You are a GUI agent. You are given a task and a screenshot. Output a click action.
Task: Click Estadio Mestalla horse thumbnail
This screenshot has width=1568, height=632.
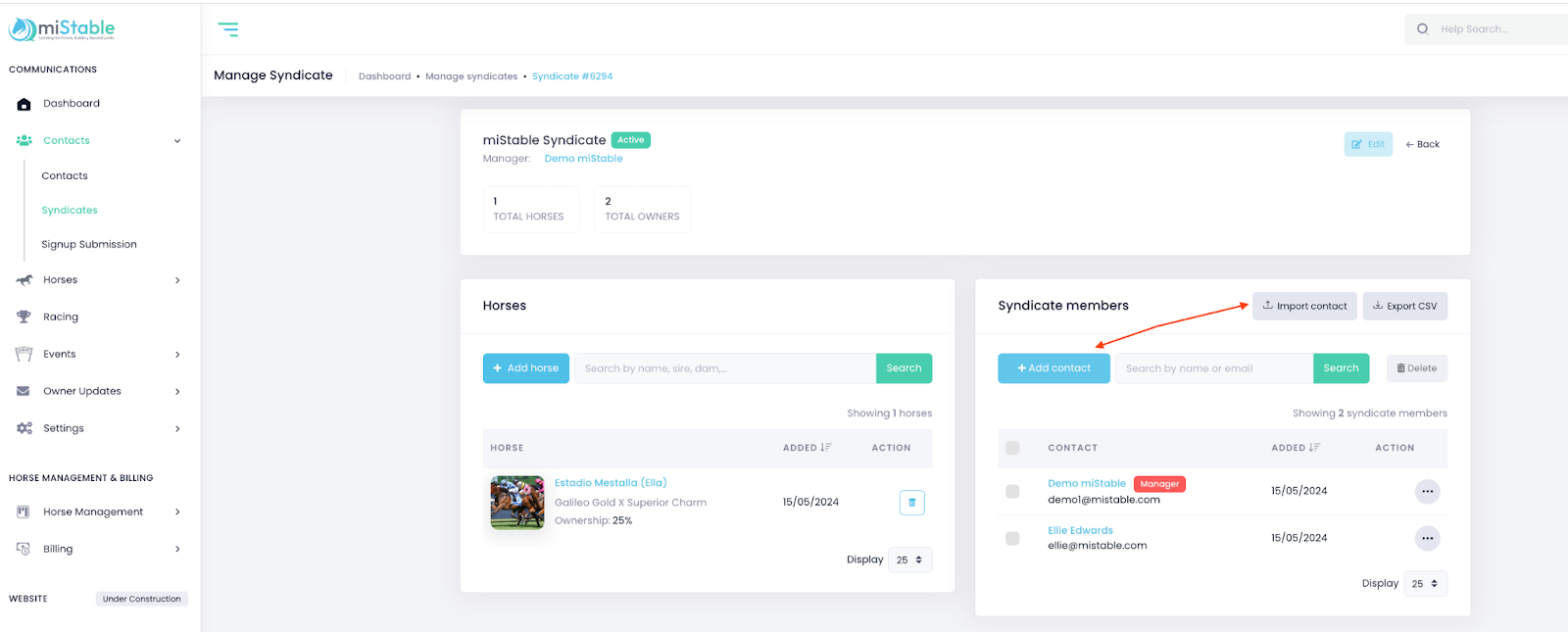point(517,503)
